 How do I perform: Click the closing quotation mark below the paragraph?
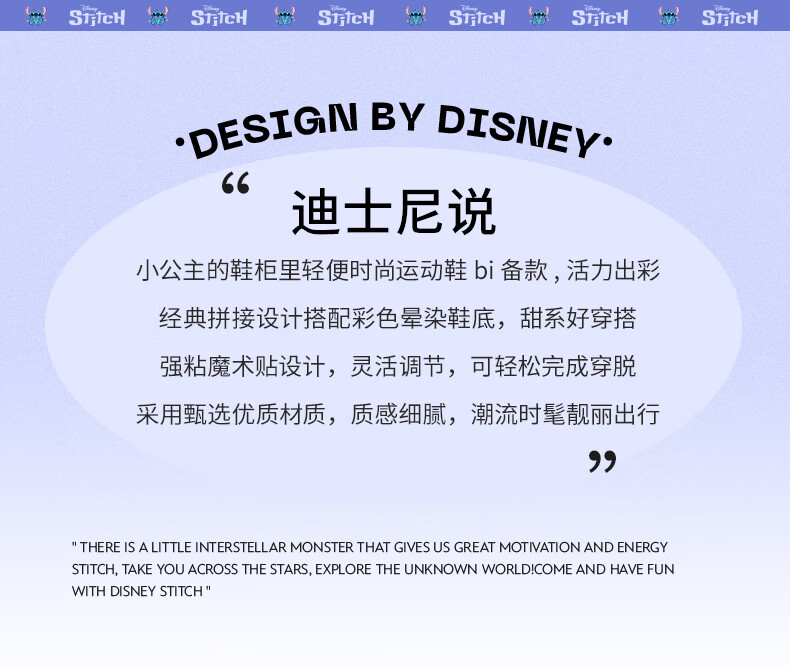(x=603, y=461)
